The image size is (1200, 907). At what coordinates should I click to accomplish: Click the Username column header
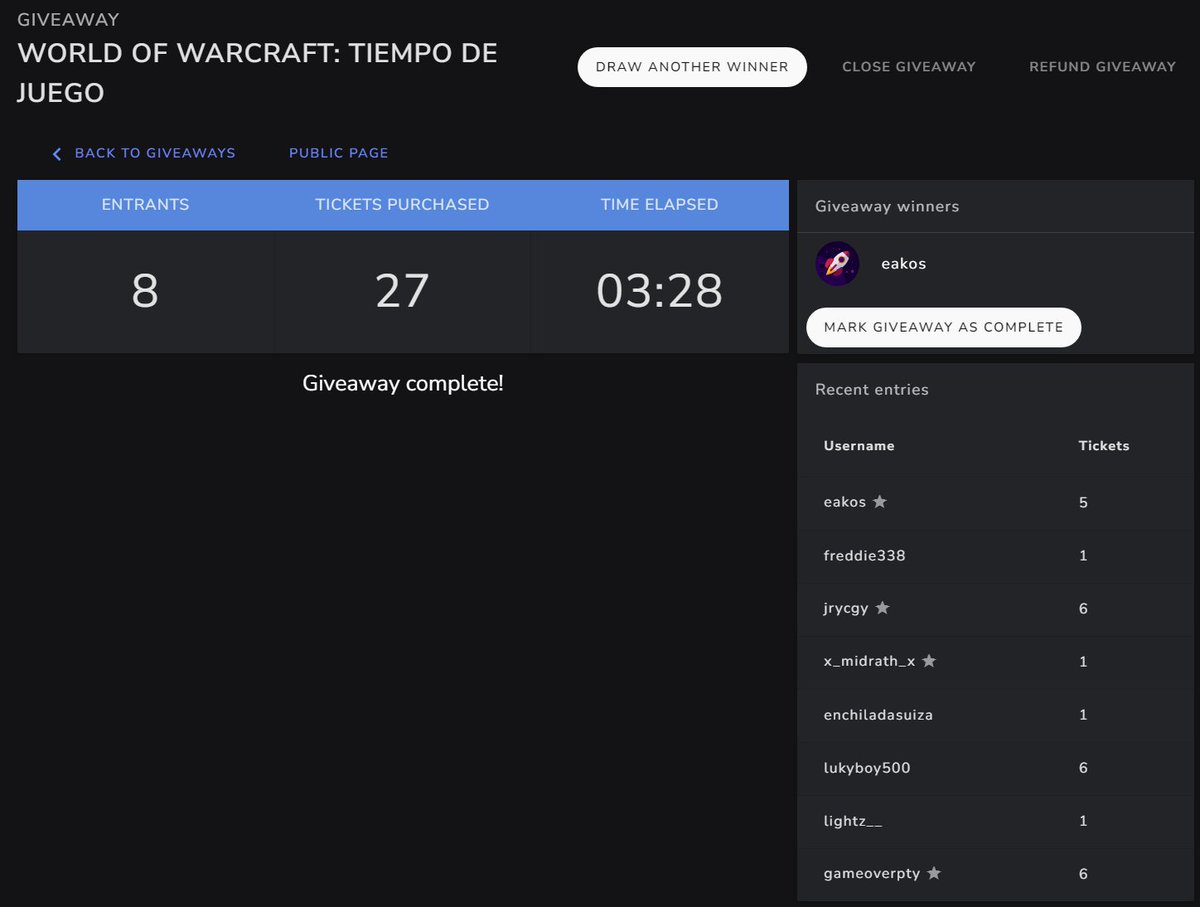859,446
